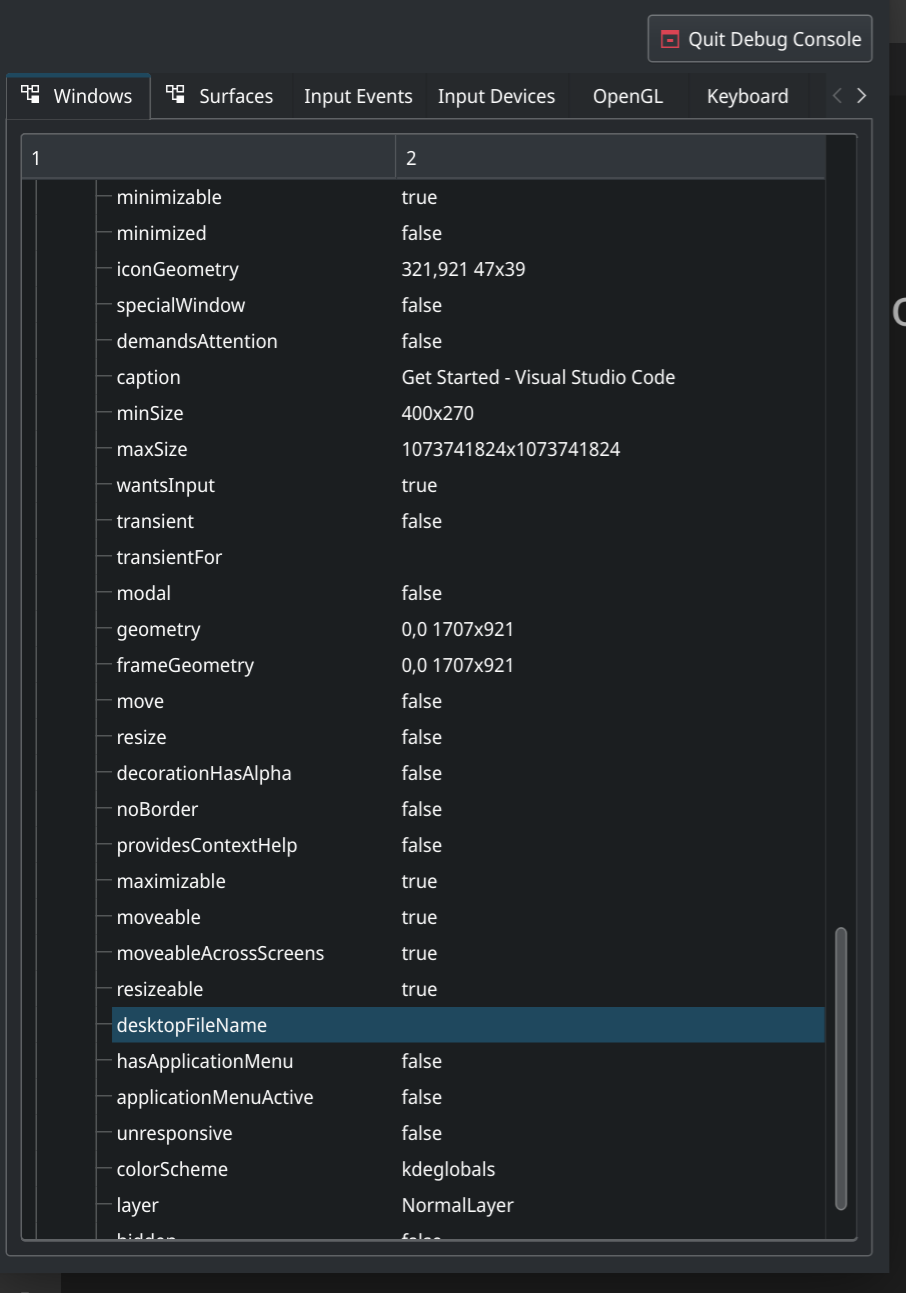
Task: Select the caption property row
Action: coord(400,377)
